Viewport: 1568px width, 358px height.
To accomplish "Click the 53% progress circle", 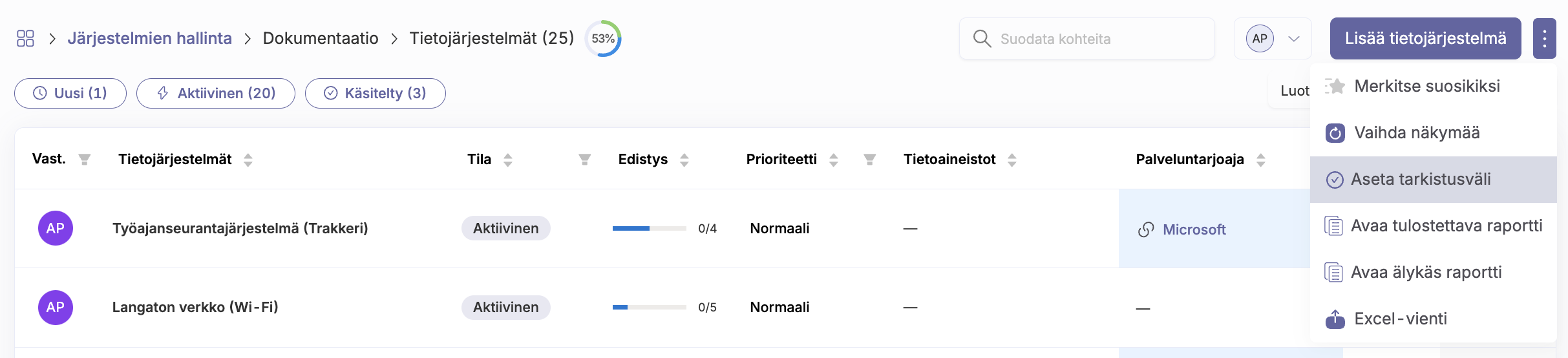I will tap(603, 39).
